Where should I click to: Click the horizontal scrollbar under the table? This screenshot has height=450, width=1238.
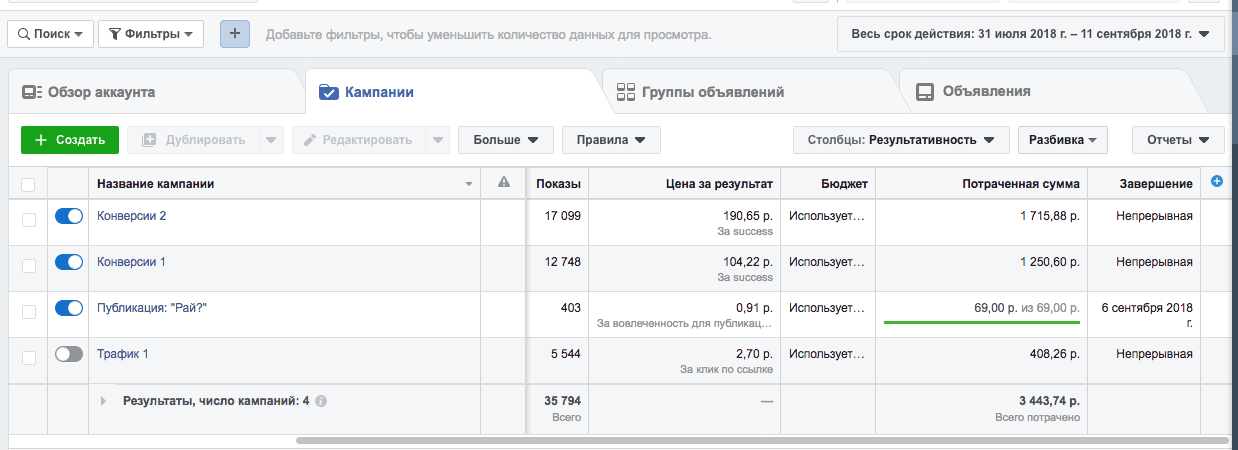point(762,440)
